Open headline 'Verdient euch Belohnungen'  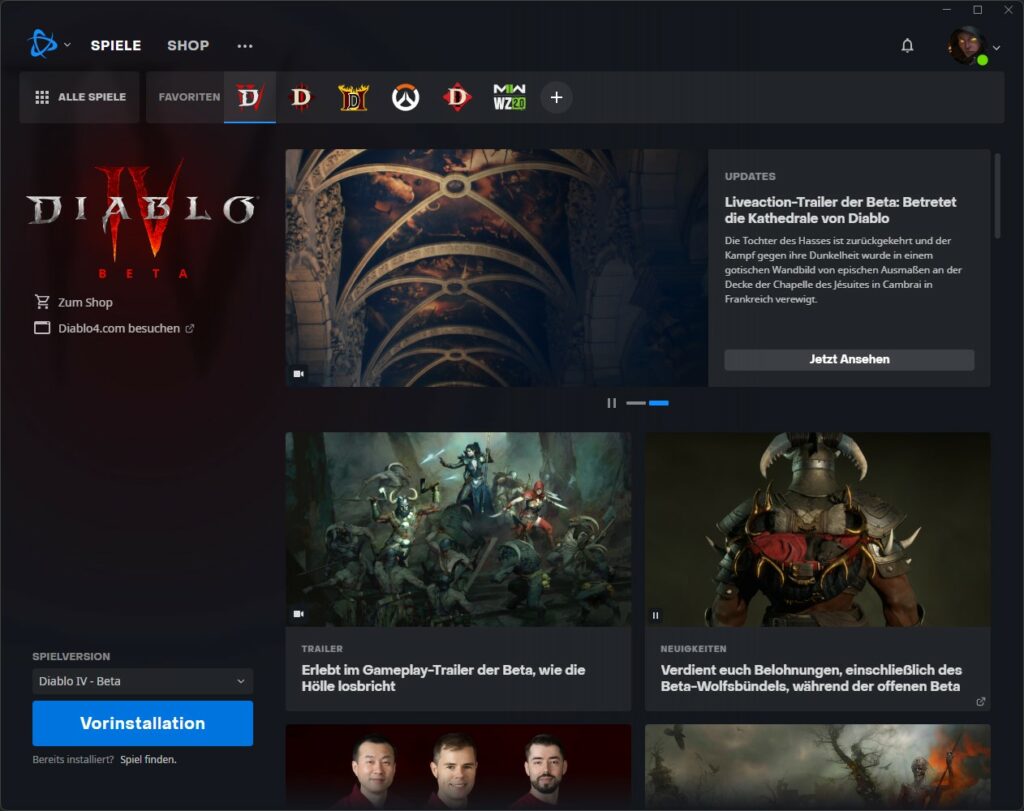810,678
